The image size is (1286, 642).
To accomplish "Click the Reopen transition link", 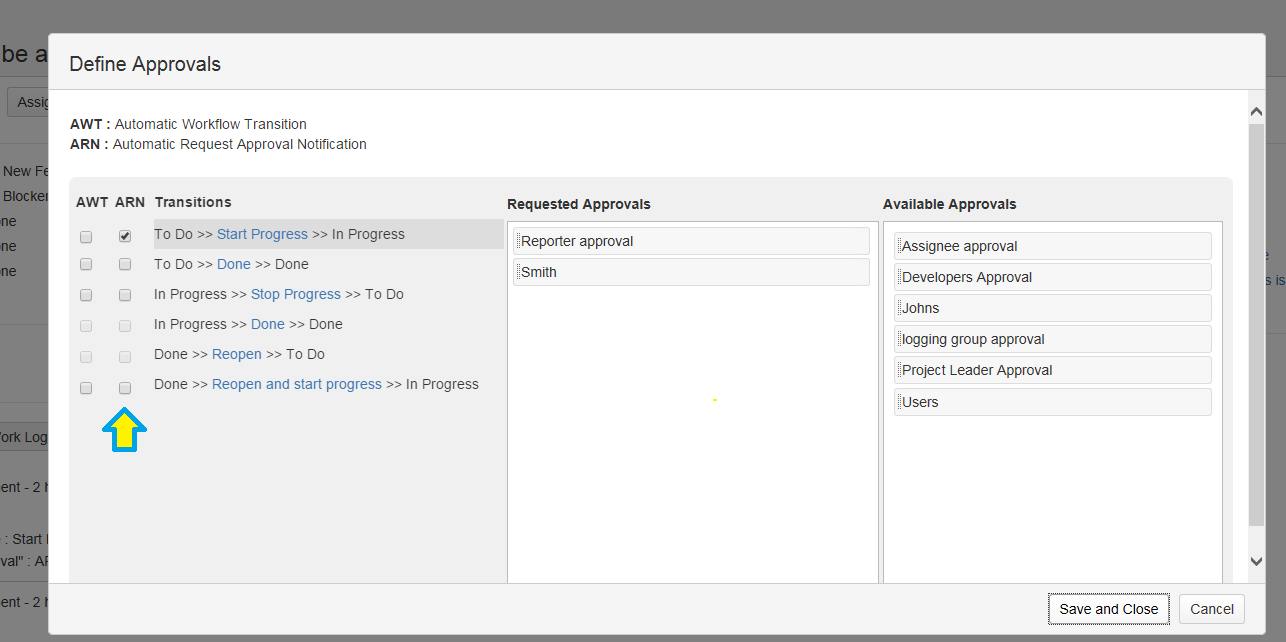I will click(236, 354).
